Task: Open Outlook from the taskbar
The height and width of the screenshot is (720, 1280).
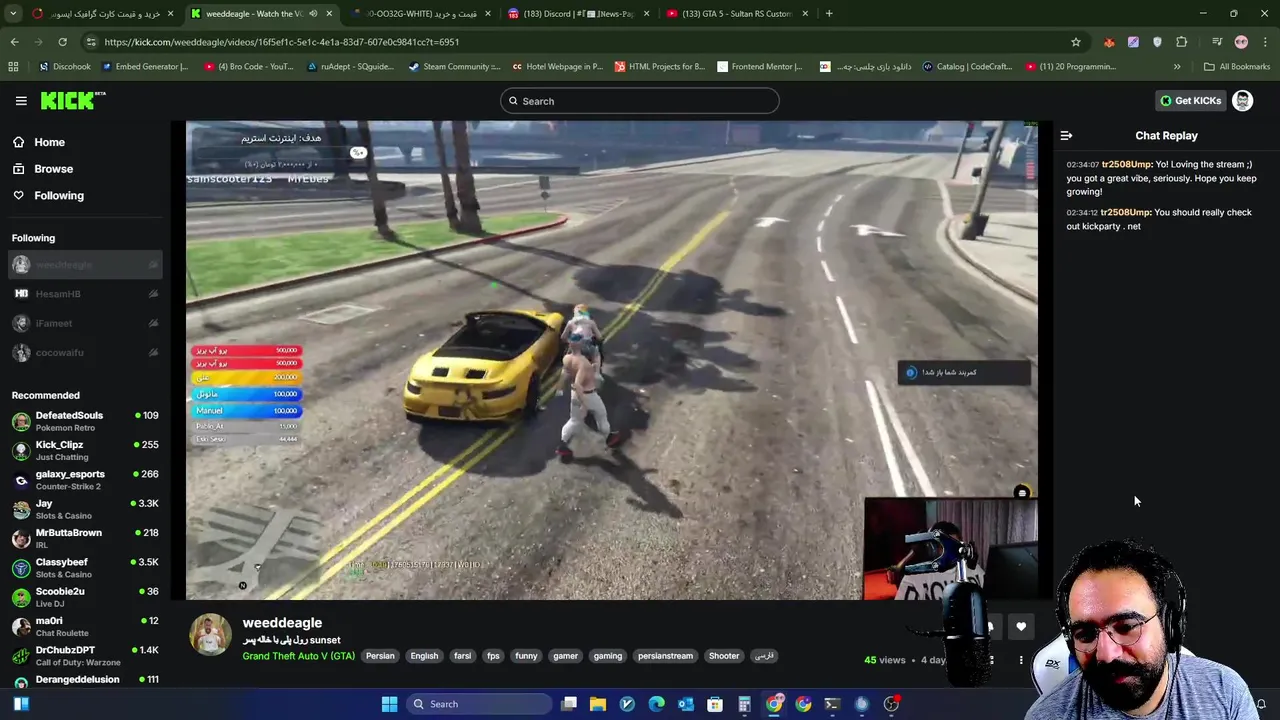Action: [x=686, y=704]
